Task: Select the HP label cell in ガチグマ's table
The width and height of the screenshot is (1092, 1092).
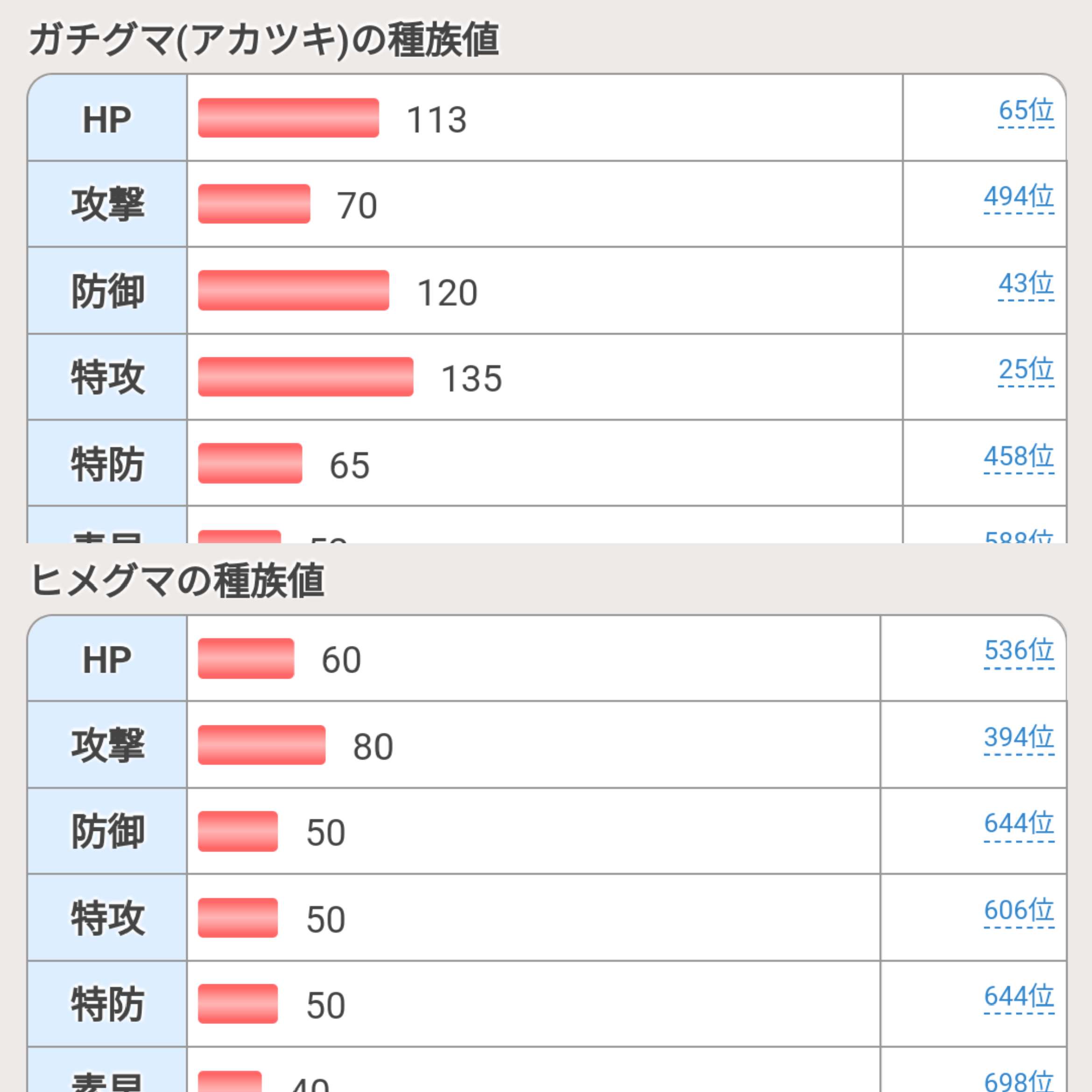Action: [107, 119]
